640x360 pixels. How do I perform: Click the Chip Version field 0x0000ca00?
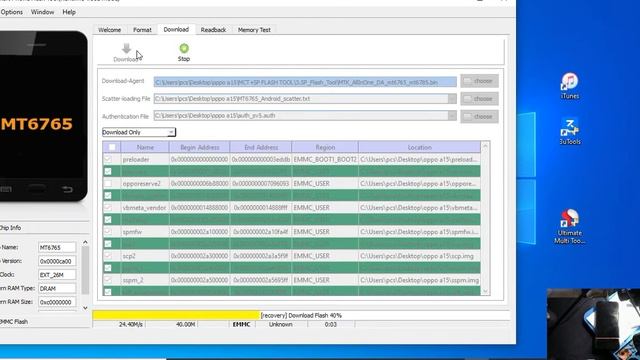click(x=57, y=261)
